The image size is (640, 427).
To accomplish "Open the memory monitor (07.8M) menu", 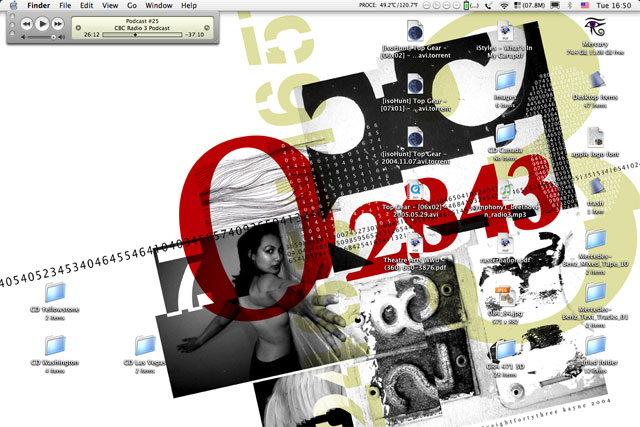I will (x=529, y=5).
